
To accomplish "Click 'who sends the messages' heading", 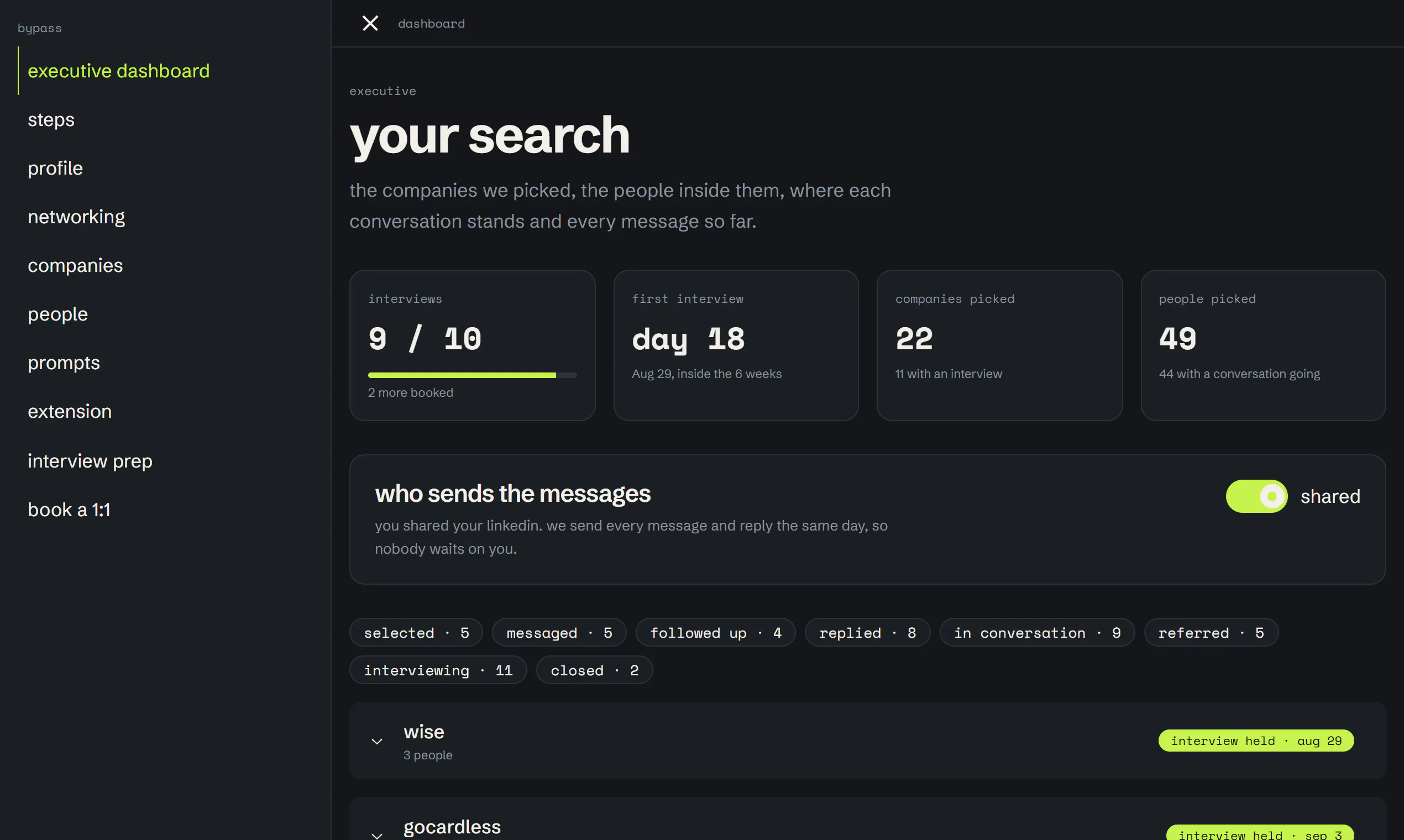I will (x=513, y=494).
